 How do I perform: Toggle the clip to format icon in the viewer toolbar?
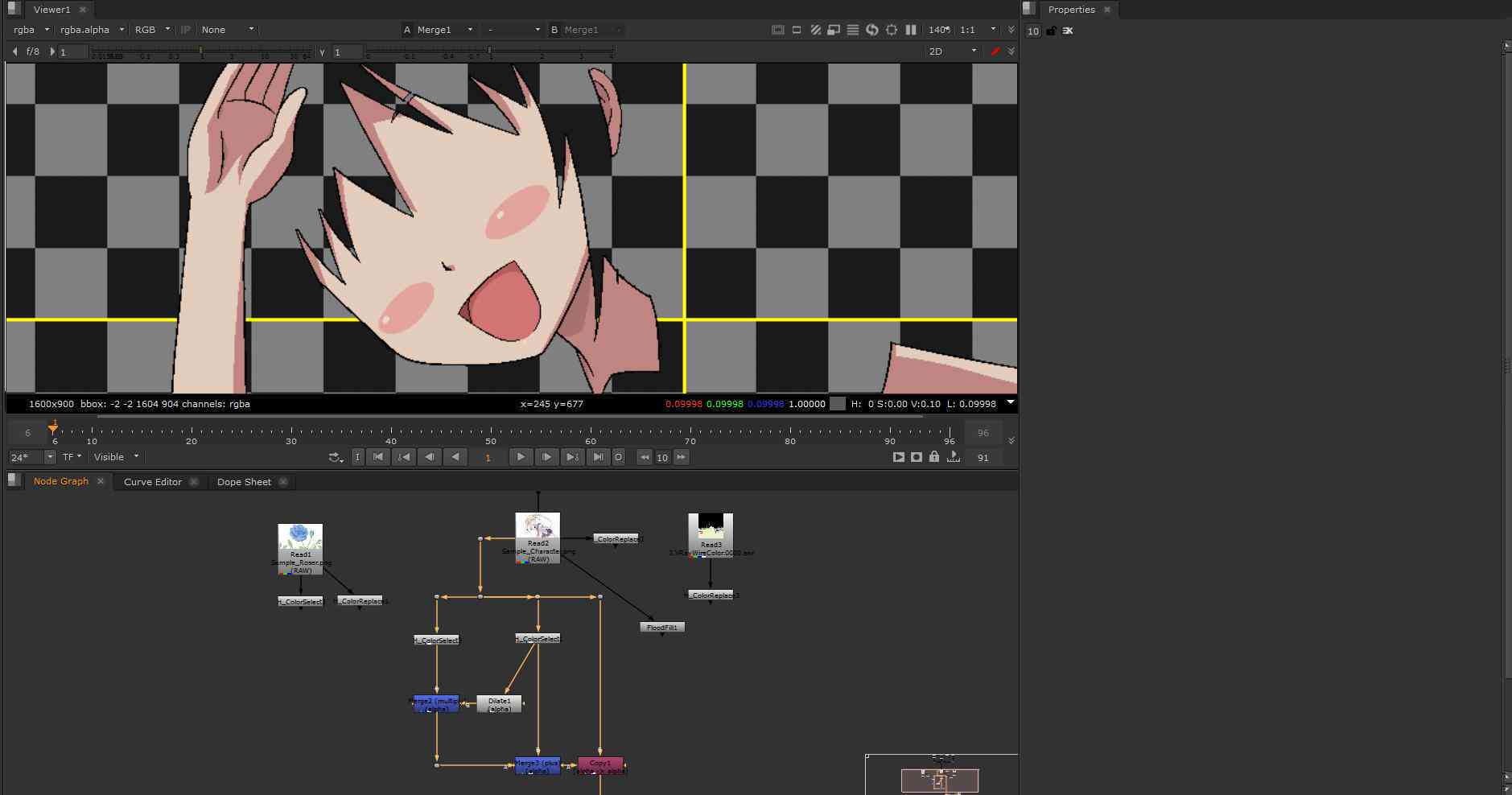[x=777, y=30]
